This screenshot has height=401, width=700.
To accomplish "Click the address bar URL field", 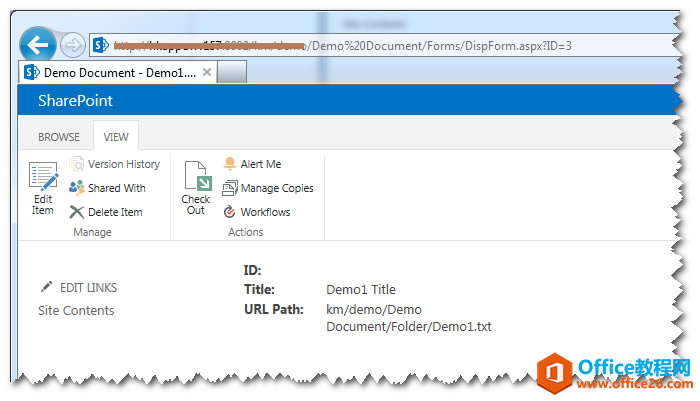I will coord(384,45).
